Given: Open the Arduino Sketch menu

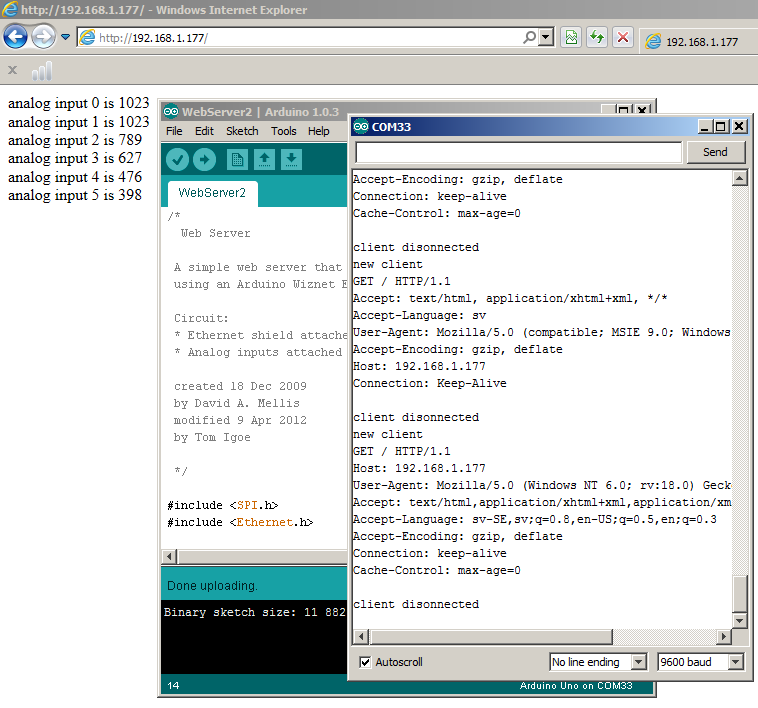Looking at the screenshot, I should point(242,131).
